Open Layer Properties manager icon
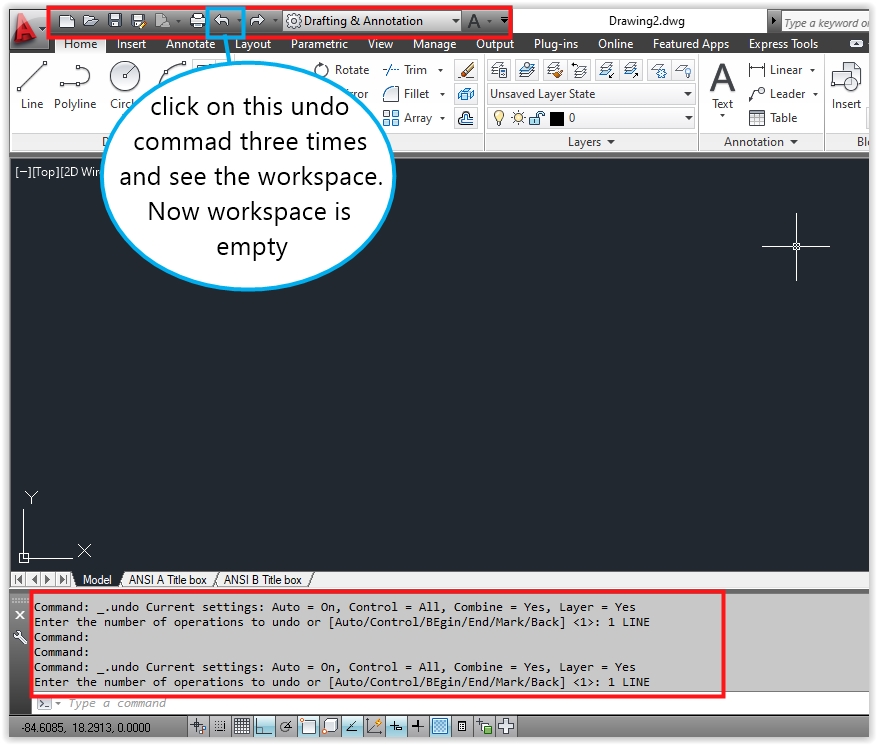 (x=499, y=70)
